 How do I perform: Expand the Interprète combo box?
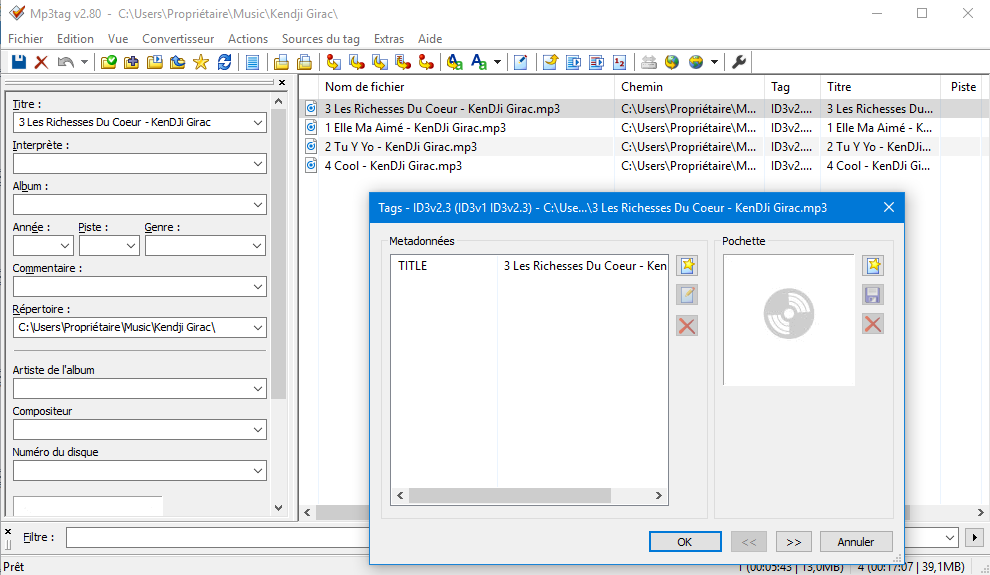click(258, 163)
